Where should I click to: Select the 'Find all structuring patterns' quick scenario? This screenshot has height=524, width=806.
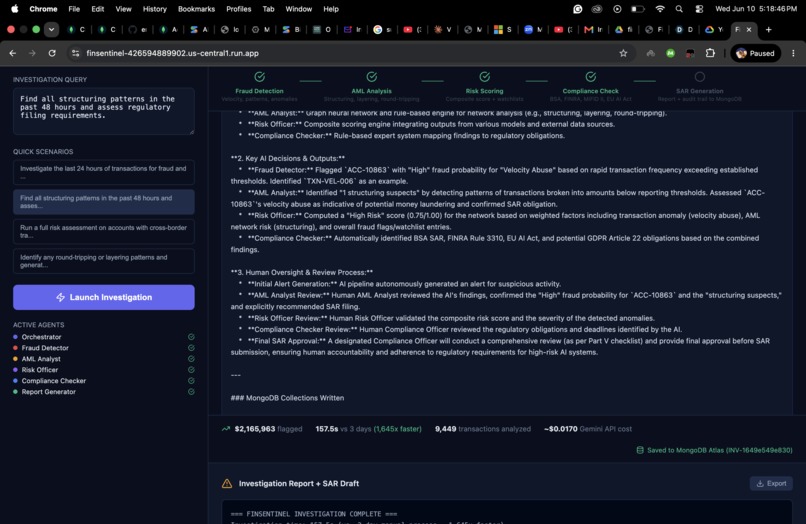point(104,202)
